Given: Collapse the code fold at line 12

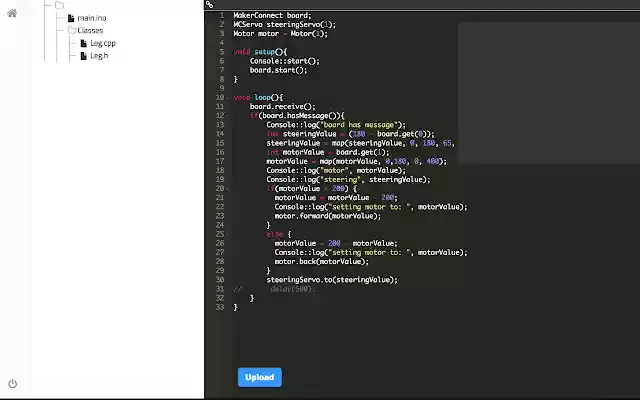Looking at the screenshot, I should (227, 116).
